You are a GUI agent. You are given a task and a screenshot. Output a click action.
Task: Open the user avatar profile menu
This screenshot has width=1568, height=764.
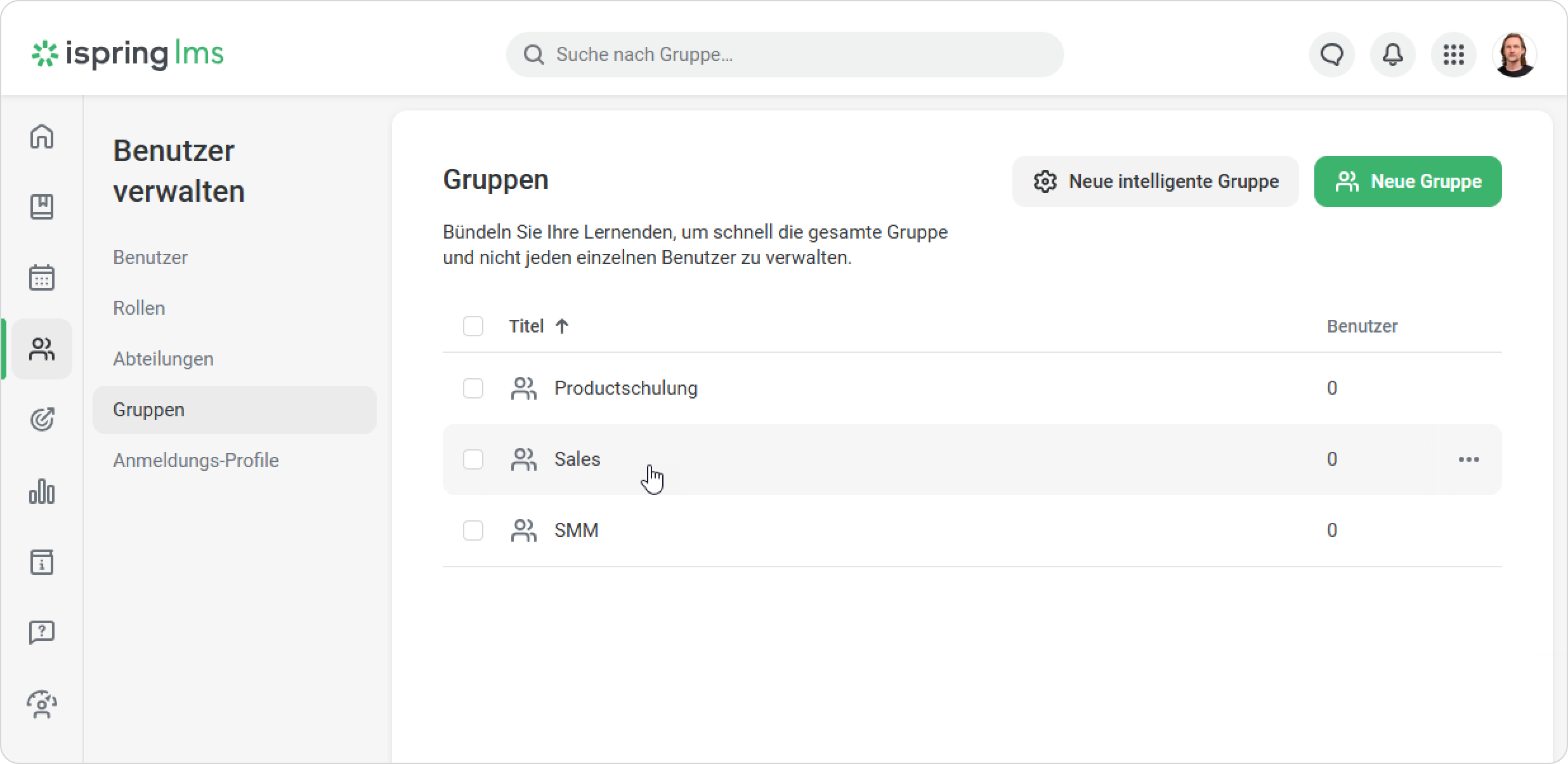pyautogui.click(x=1514, y=55)
